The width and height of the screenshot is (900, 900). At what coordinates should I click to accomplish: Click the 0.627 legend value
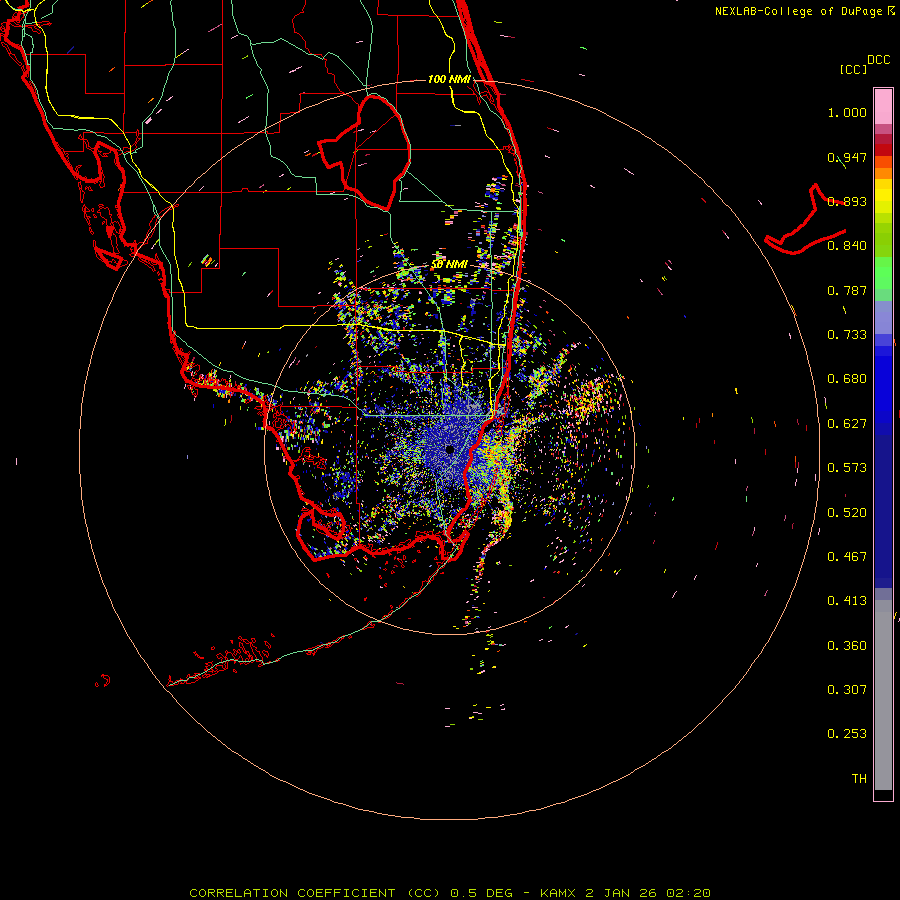tap(847, 424)
